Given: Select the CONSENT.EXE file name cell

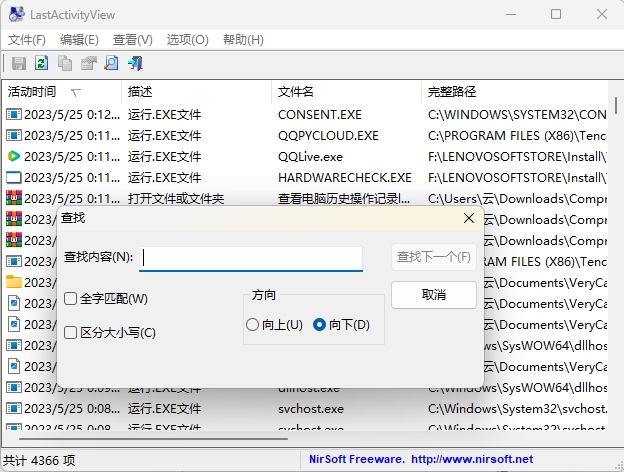Looking at the screenshot, I should click(x=320, y=115).
